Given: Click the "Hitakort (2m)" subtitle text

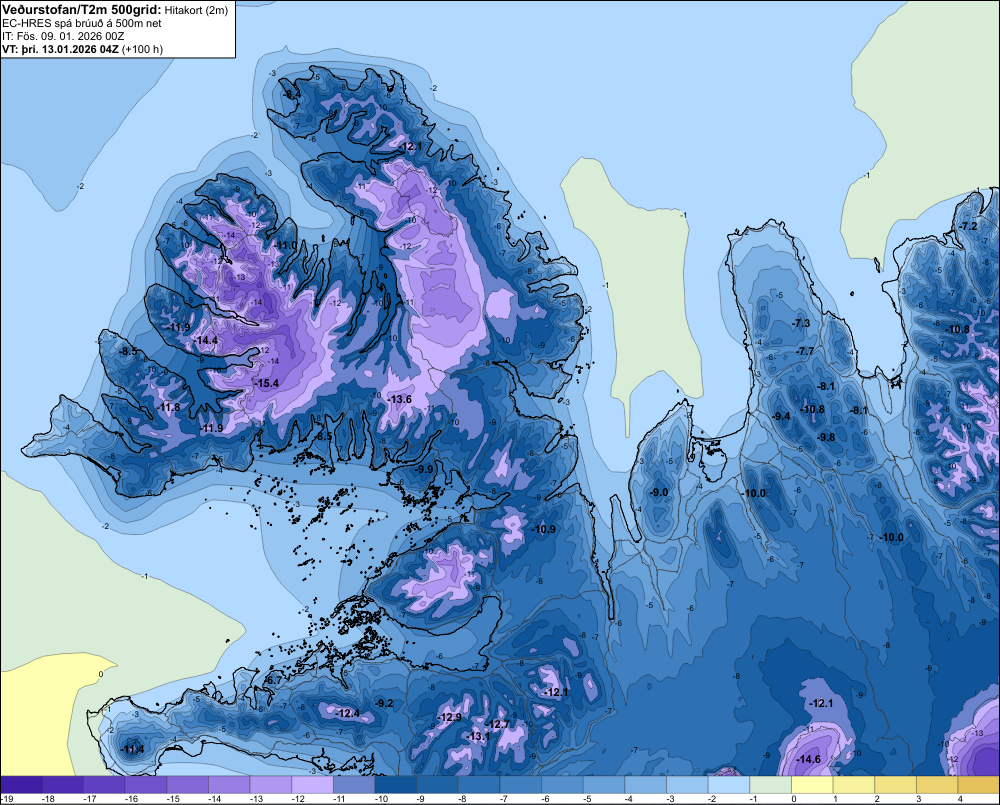Looking at the screenshot, I should [196, 10].
